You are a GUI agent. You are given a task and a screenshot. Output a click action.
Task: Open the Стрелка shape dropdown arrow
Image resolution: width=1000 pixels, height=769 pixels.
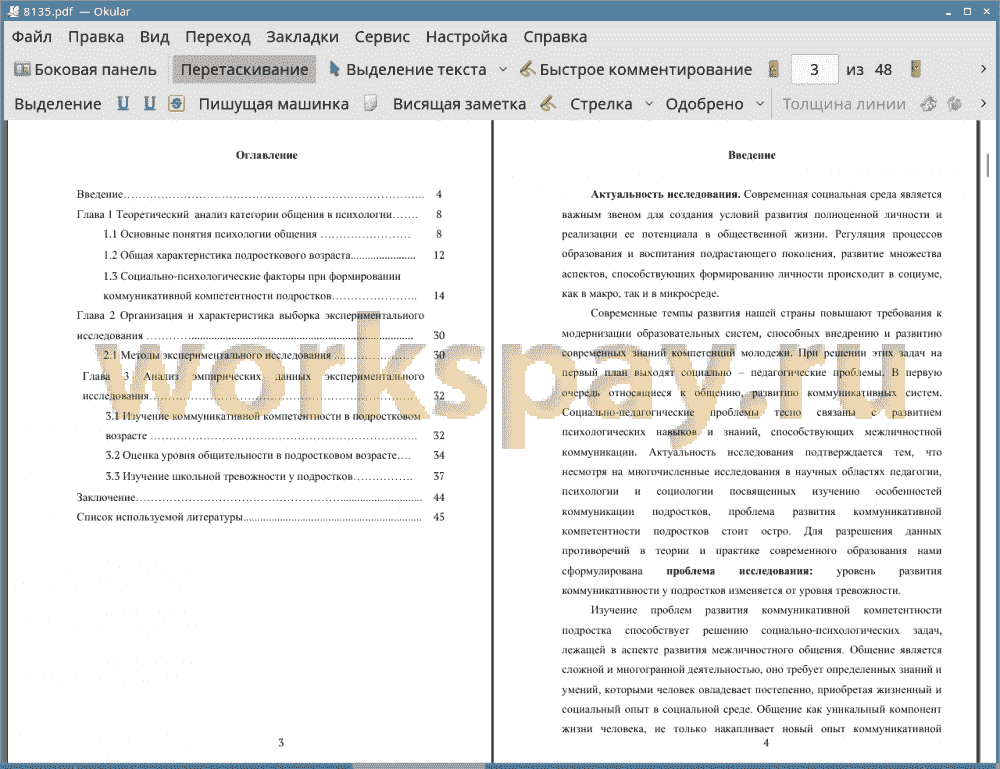click(649, 103)
